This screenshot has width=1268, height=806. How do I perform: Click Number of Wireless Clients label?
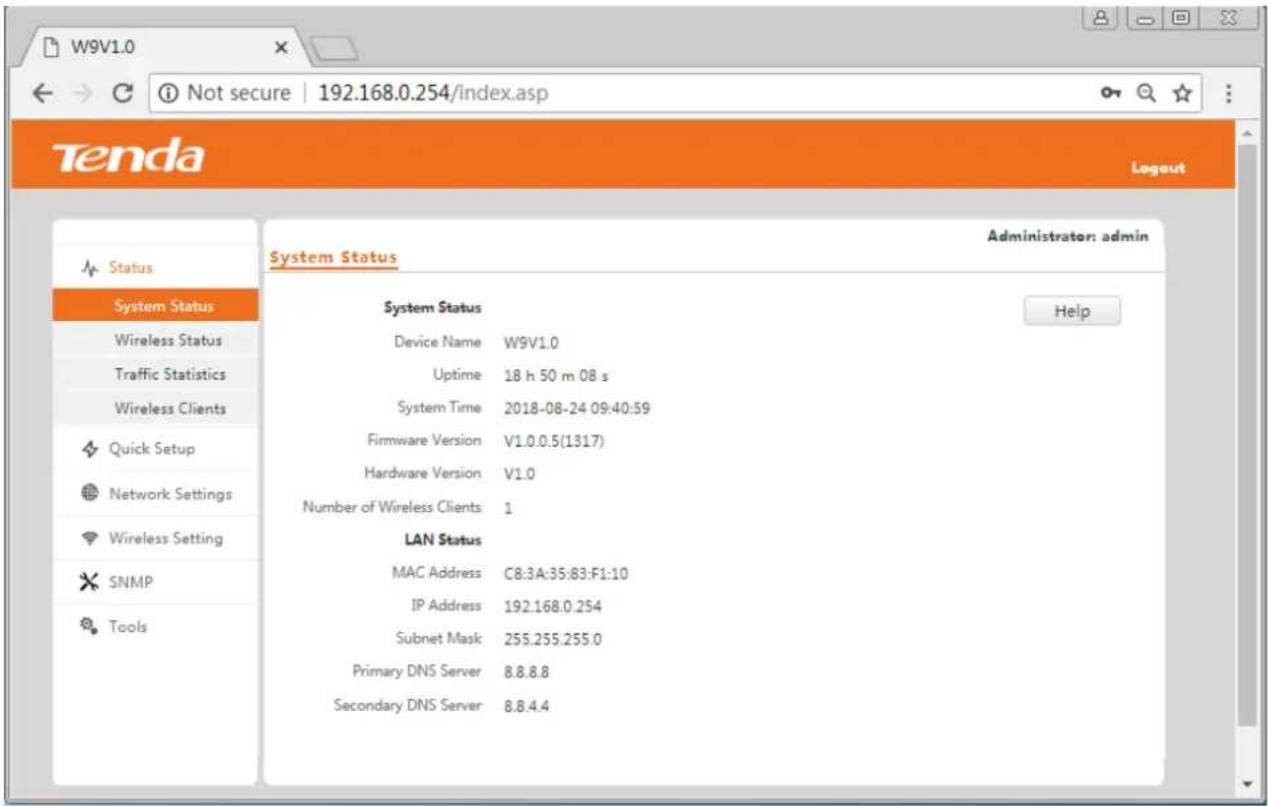392,507
